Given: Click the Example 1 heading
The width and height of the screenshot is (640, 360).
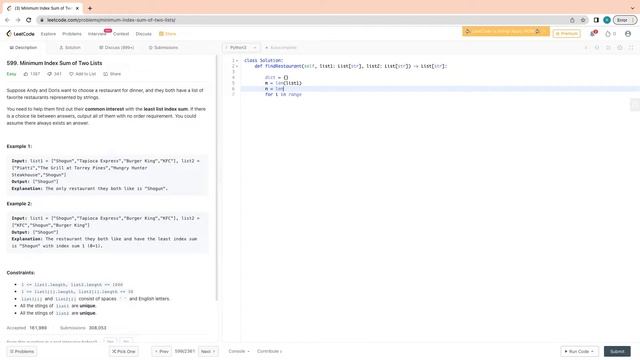Looking at the screenshot, I should click(x=19, y=146).
